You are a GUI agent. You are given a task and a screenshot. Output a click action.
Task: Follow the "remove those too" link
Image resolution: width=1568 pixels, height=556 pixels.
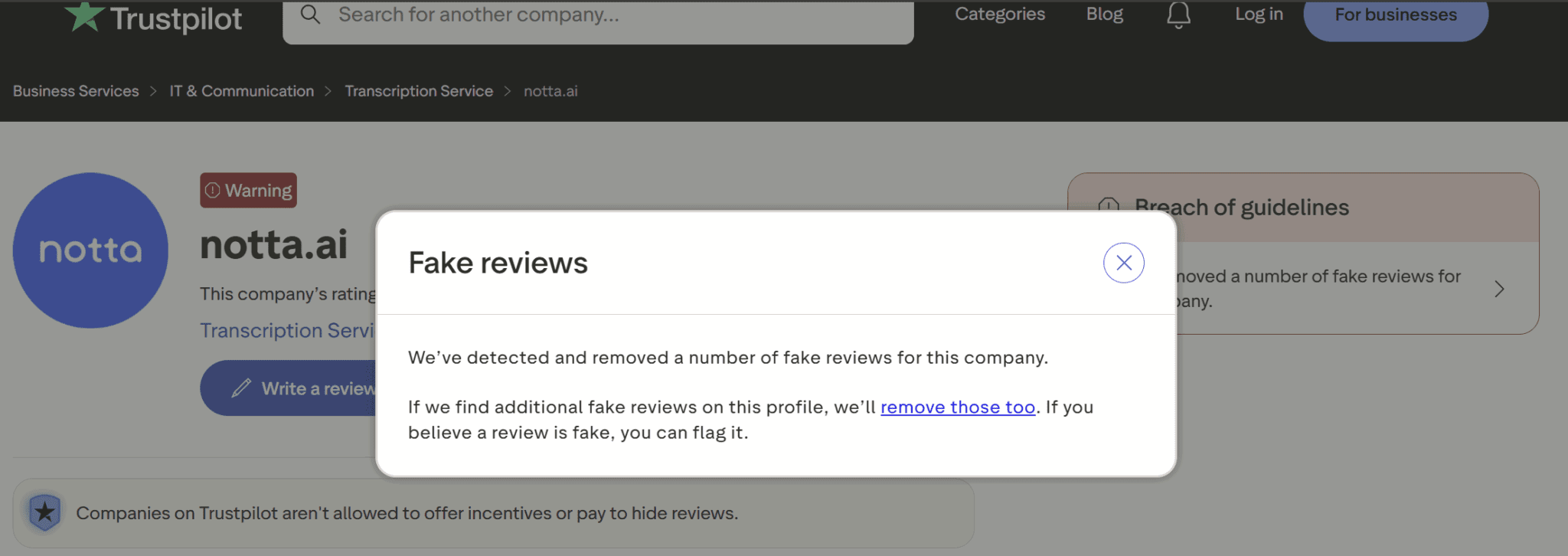957,407
